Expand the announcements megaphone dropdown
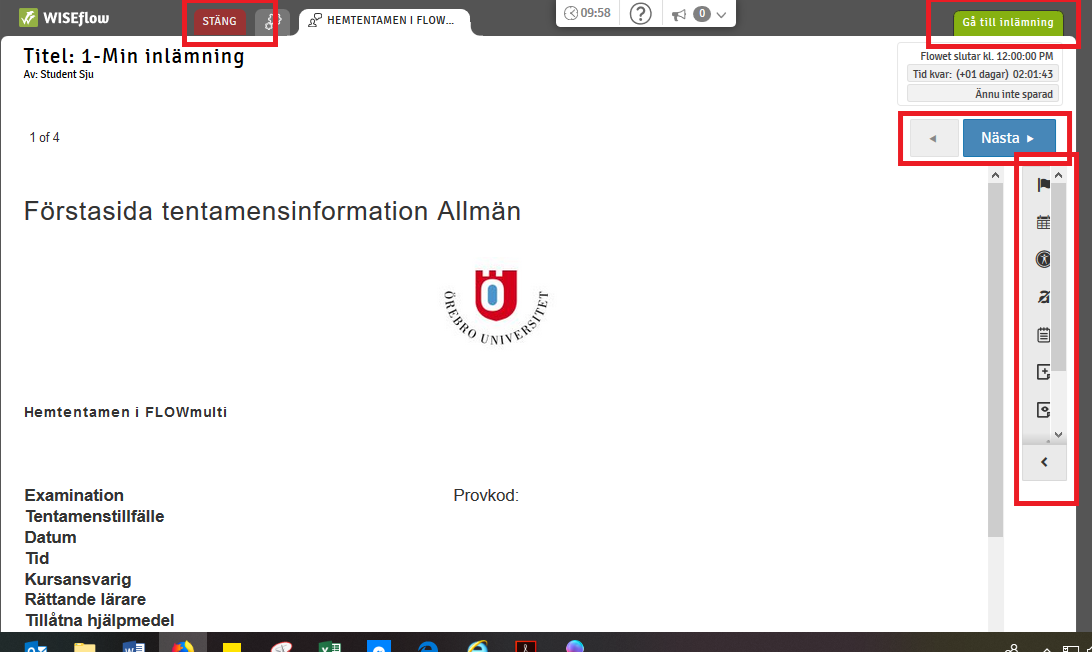This screenshot has width=1092, height=652. click(x=699, y=14)
